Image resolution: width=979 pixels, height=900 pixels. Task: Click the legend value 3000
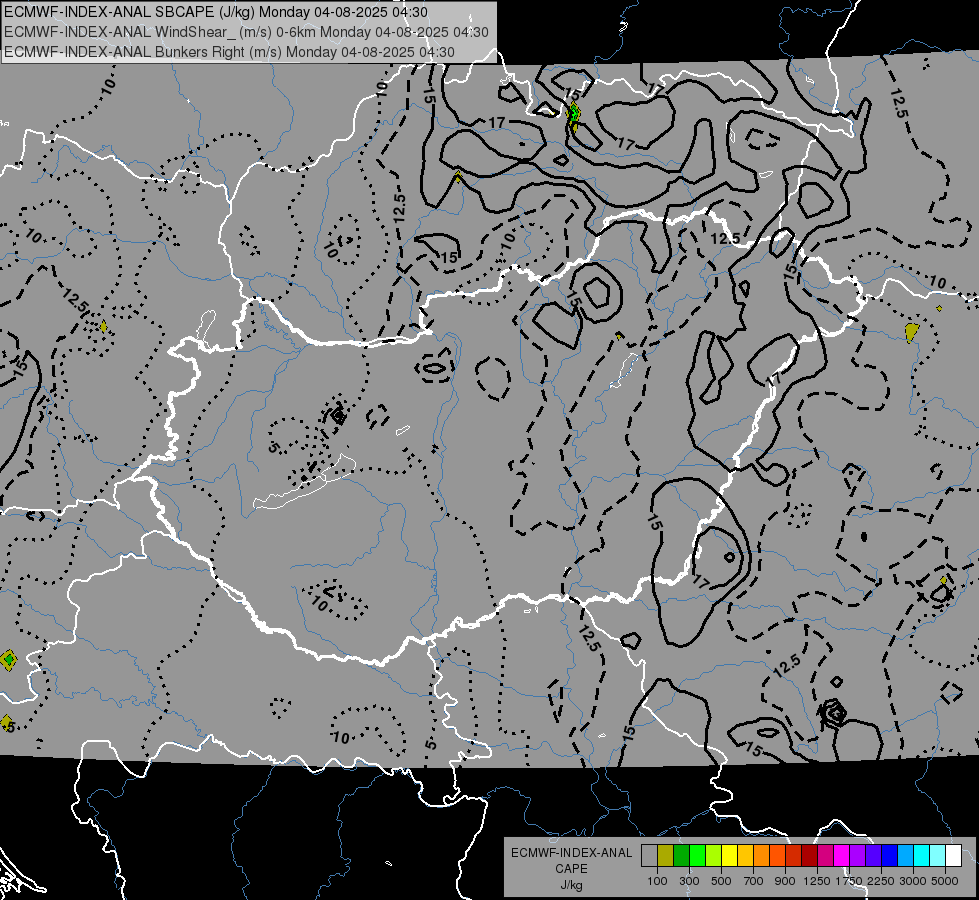pos(913,881)
